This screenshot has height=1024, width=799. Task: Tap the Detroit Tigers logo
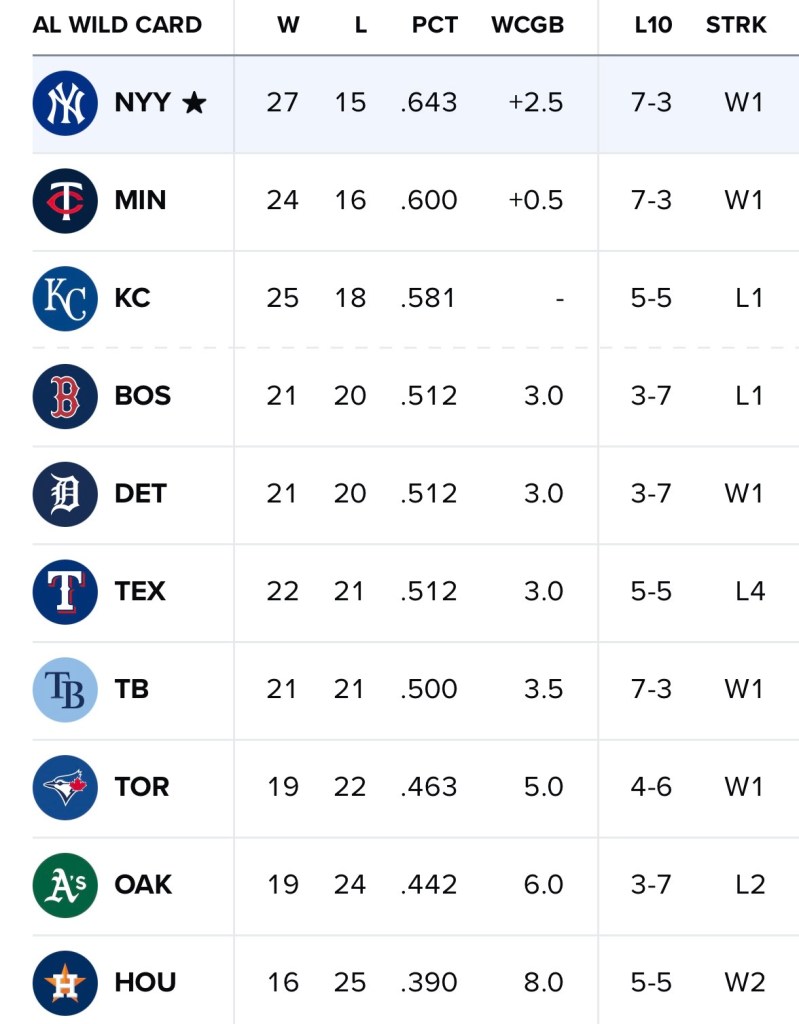(x=65, y=494)
